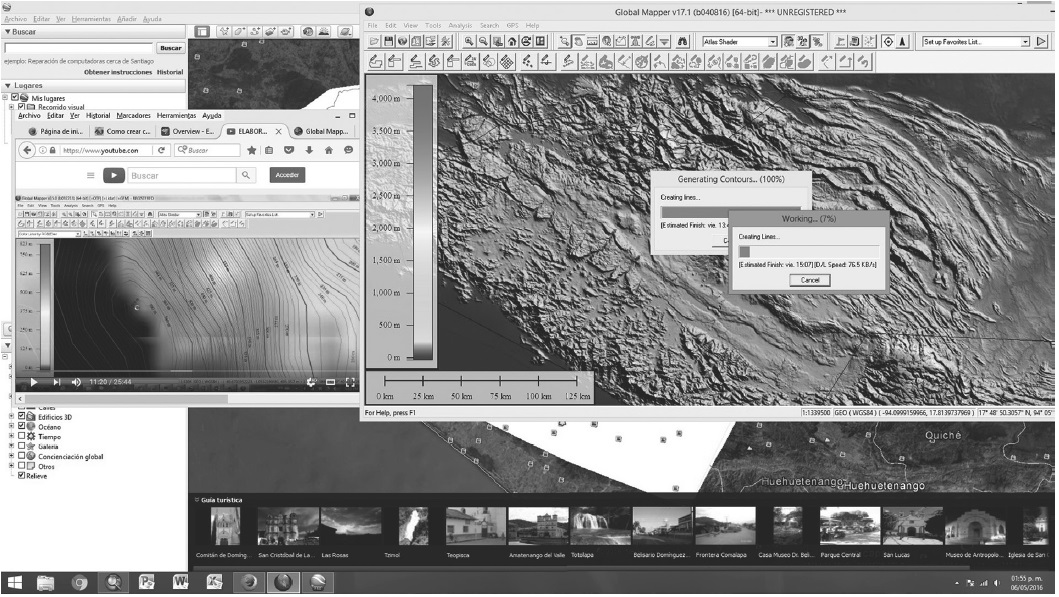The image size is (1059, 597).
Task: Switch to the Overview tab in Firefox
Action: pos(189,131)
